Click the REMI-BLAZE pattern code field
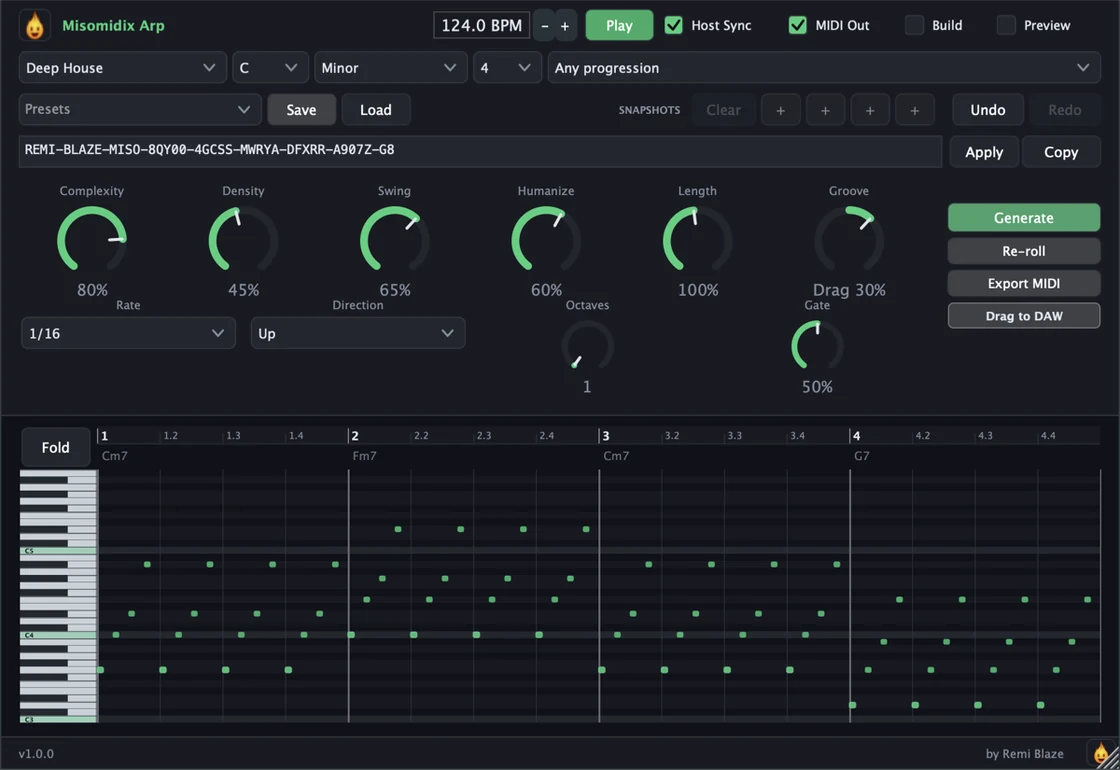 (x=480, y=151)
